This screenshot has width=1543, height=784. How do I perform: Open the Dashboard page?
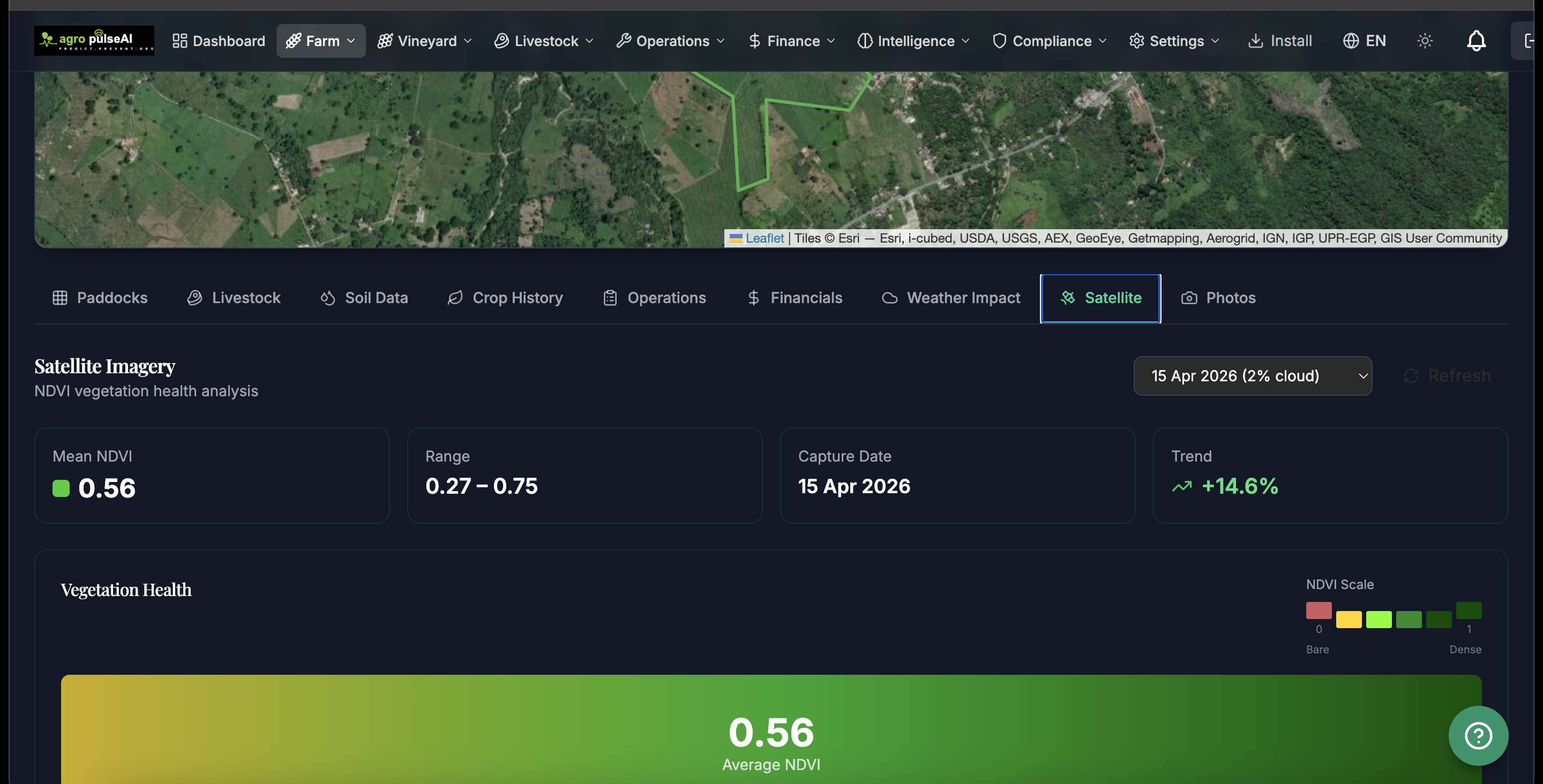point(219,41)
